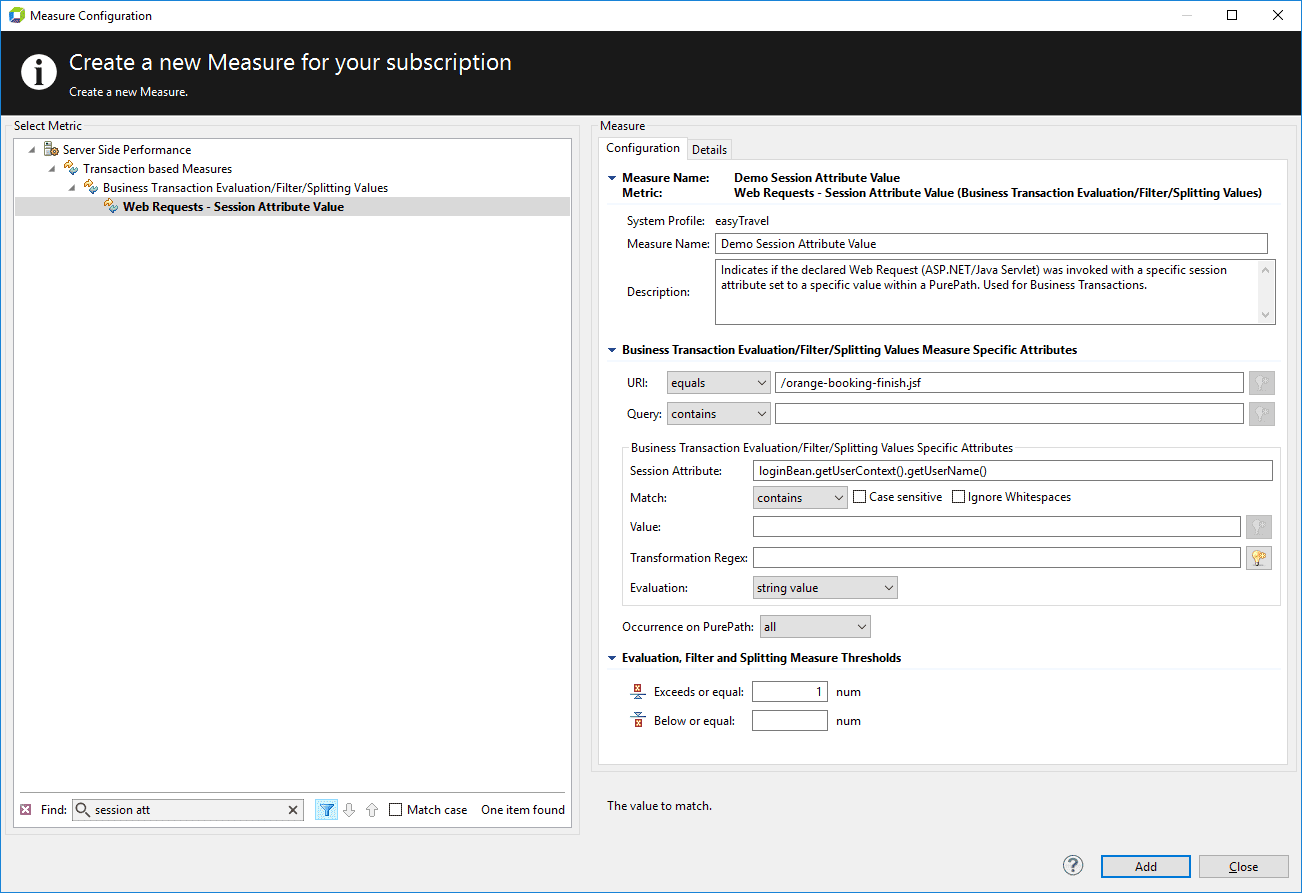1302x893 pixels.
Task: Collapse Business Transaction Evaluation tree node
Action: pyautogui.click(x=72, y=187)
